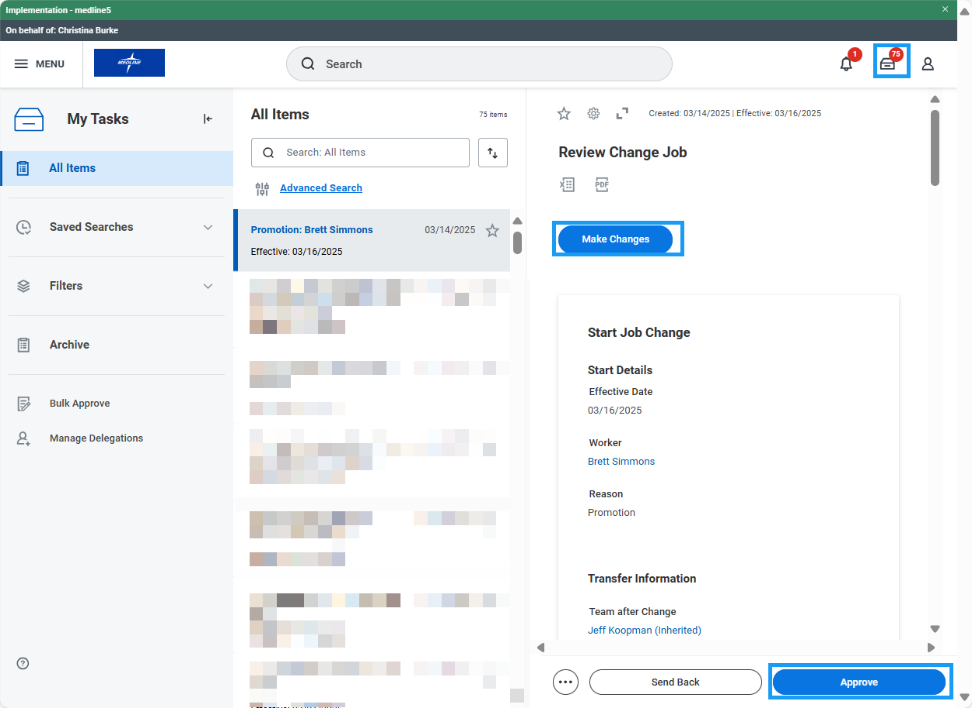The height and width of the screenshot is (708, 972).
Task: Open the Advanced Search link
Action: coord(321,188)
